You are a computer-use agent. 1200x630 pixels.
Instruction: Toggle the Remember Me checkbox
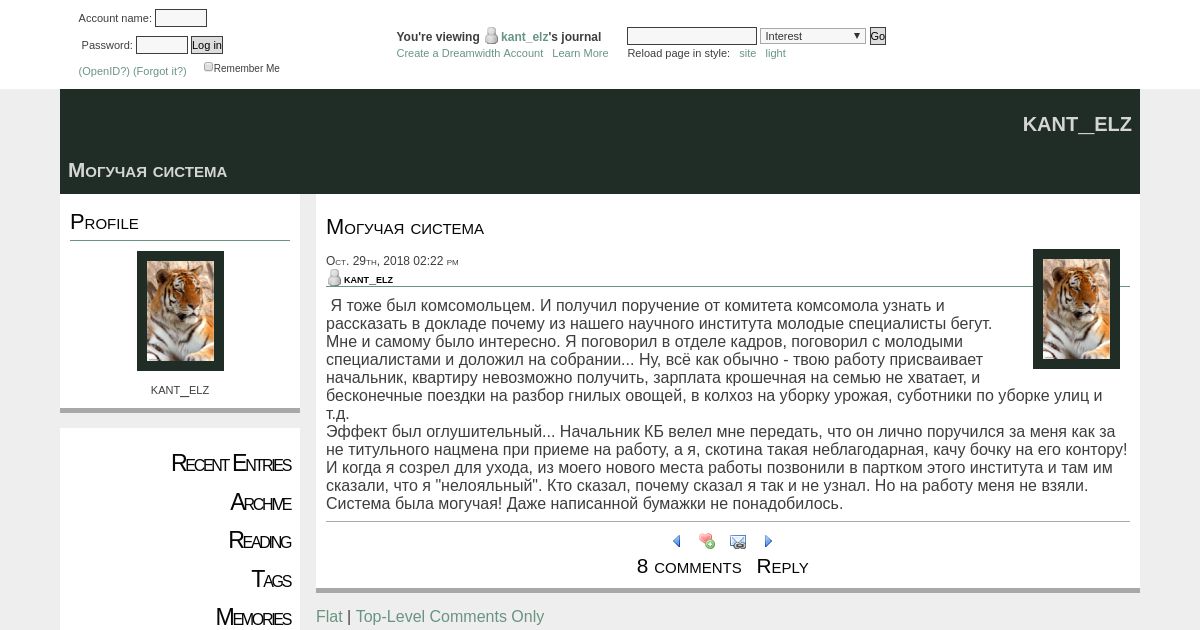tap(208, 67)
